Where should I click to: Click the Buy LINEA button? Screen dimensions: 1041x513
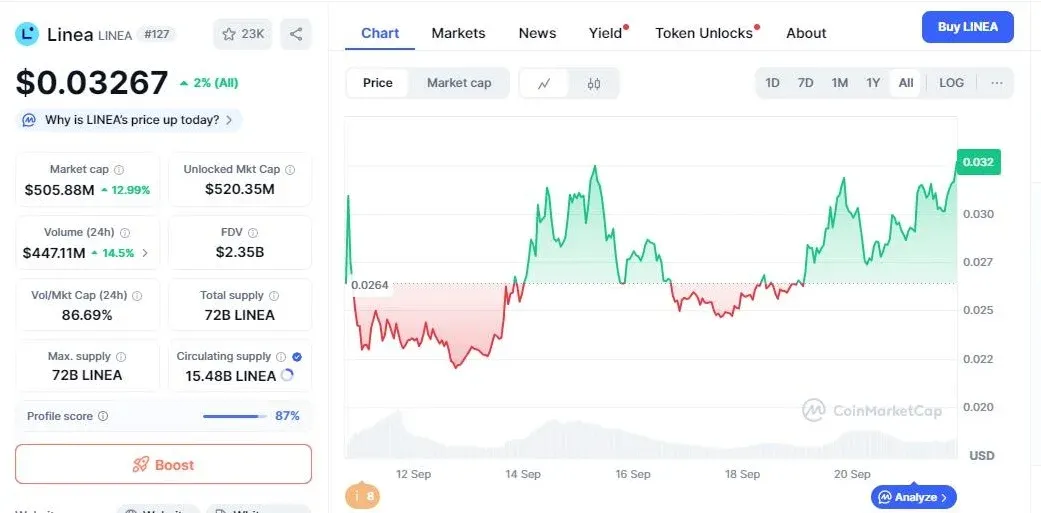[x=967, y=27]
